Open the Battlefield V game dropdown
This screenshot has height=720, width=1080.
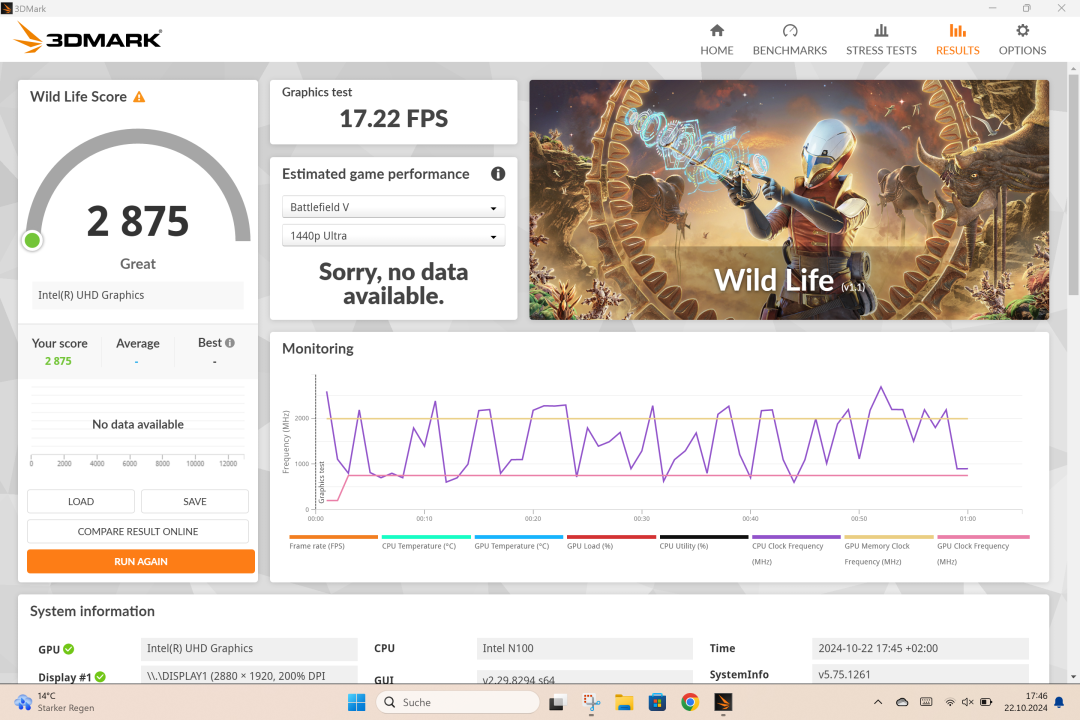click(393, 207)
